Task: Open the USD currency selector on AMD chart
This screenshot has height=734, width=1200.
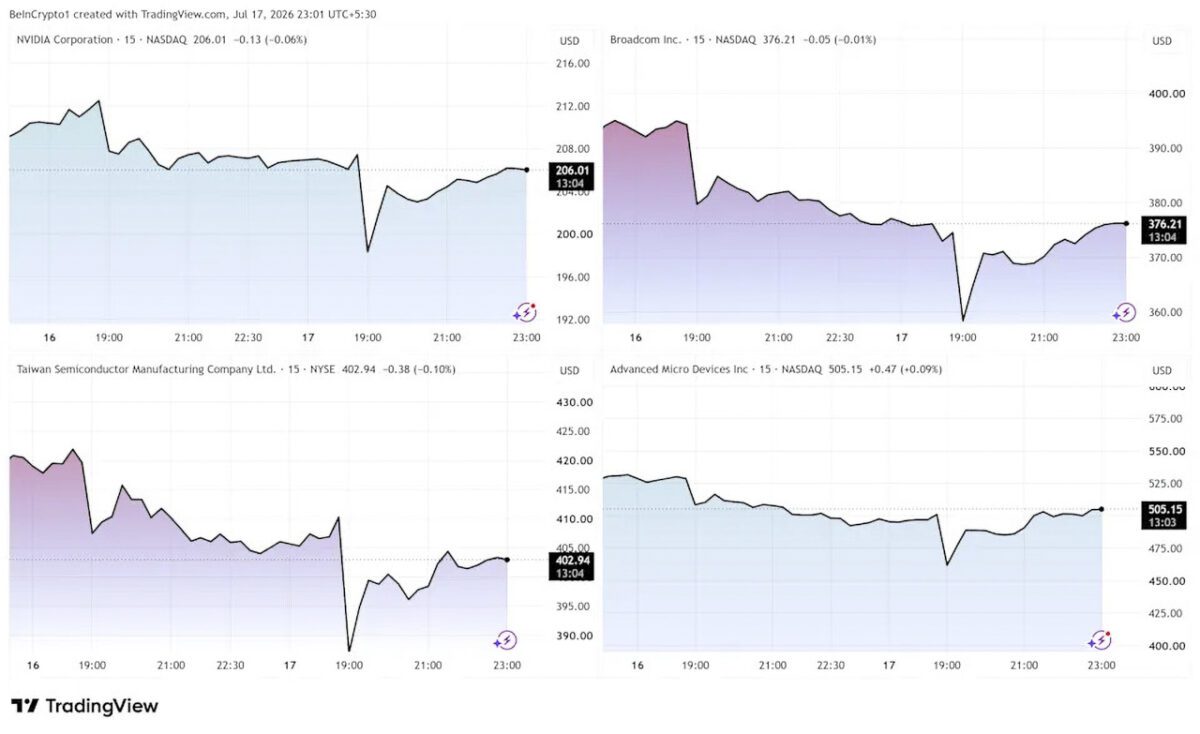Action: [x=1162, y=371]
